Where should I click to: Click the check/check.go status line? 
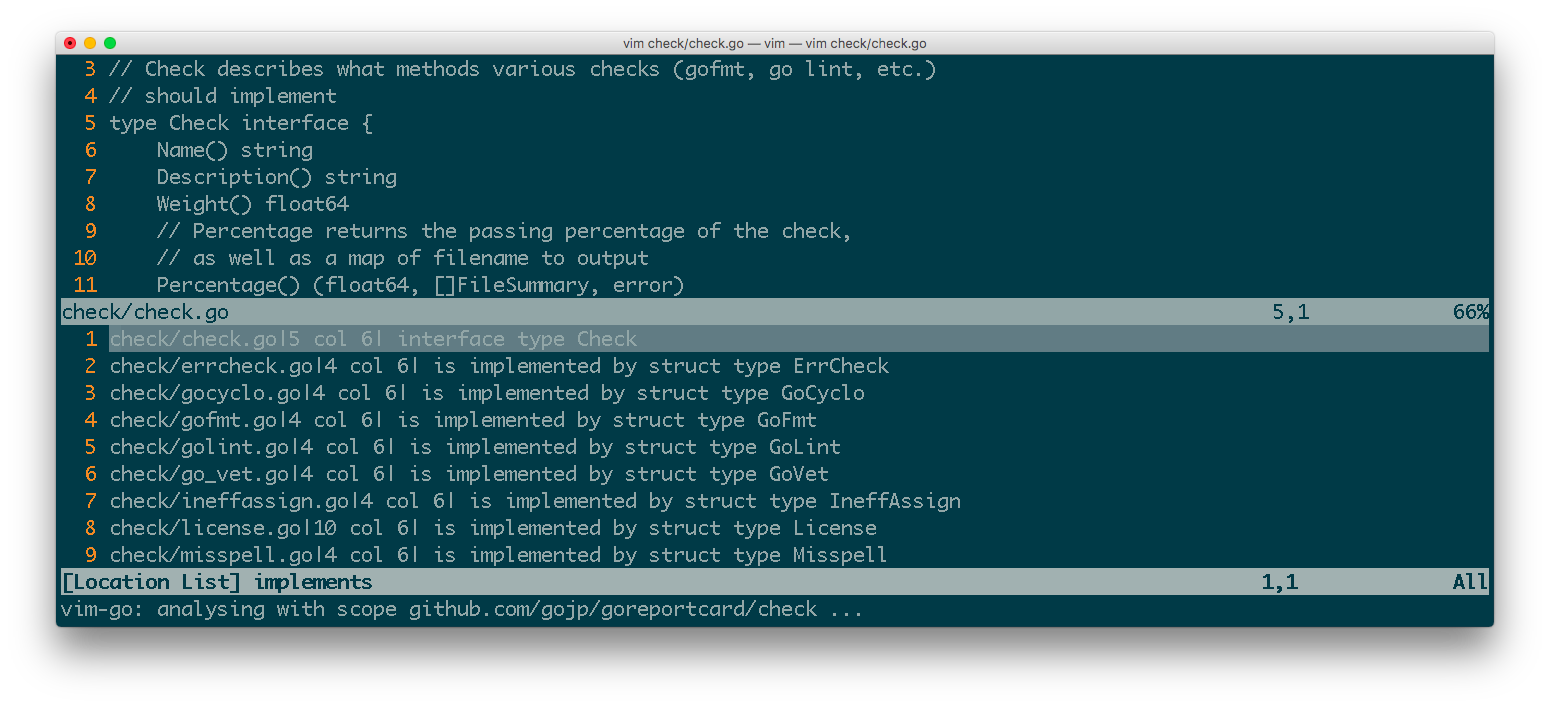click(145, 312)
